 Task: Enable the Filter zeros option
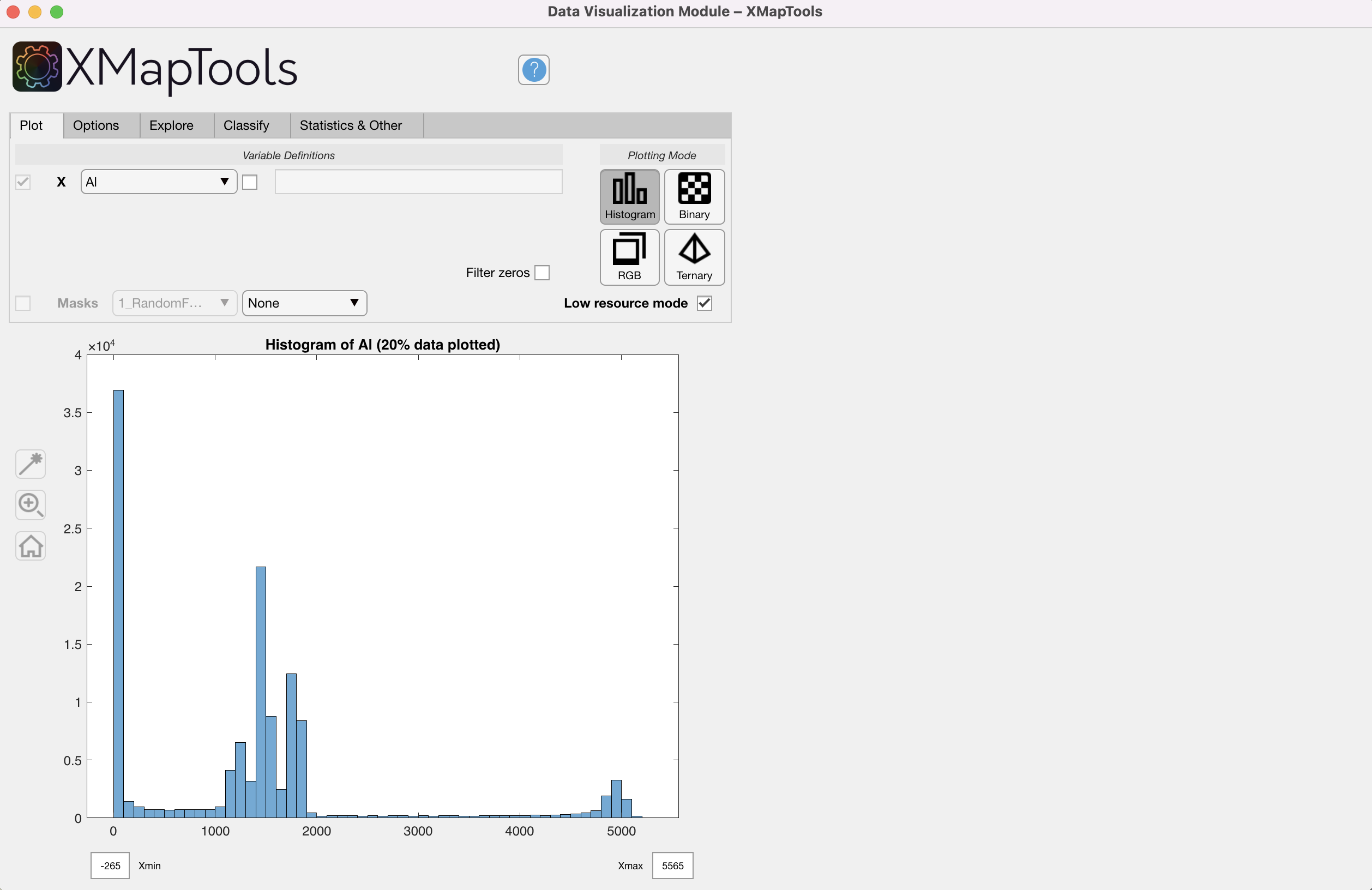coord(543,272)
